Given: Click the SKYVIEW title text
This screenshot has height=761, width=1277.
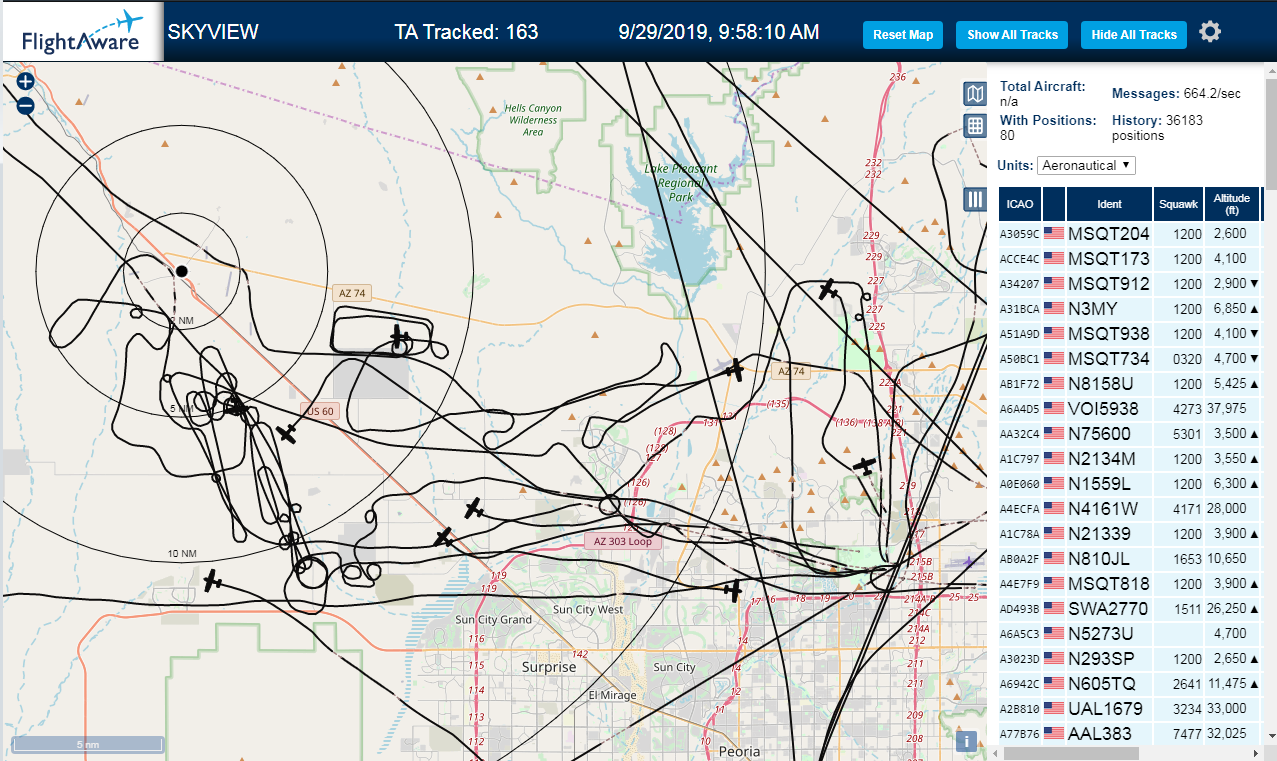Looking at the screenshot, I should coord(212,32).
